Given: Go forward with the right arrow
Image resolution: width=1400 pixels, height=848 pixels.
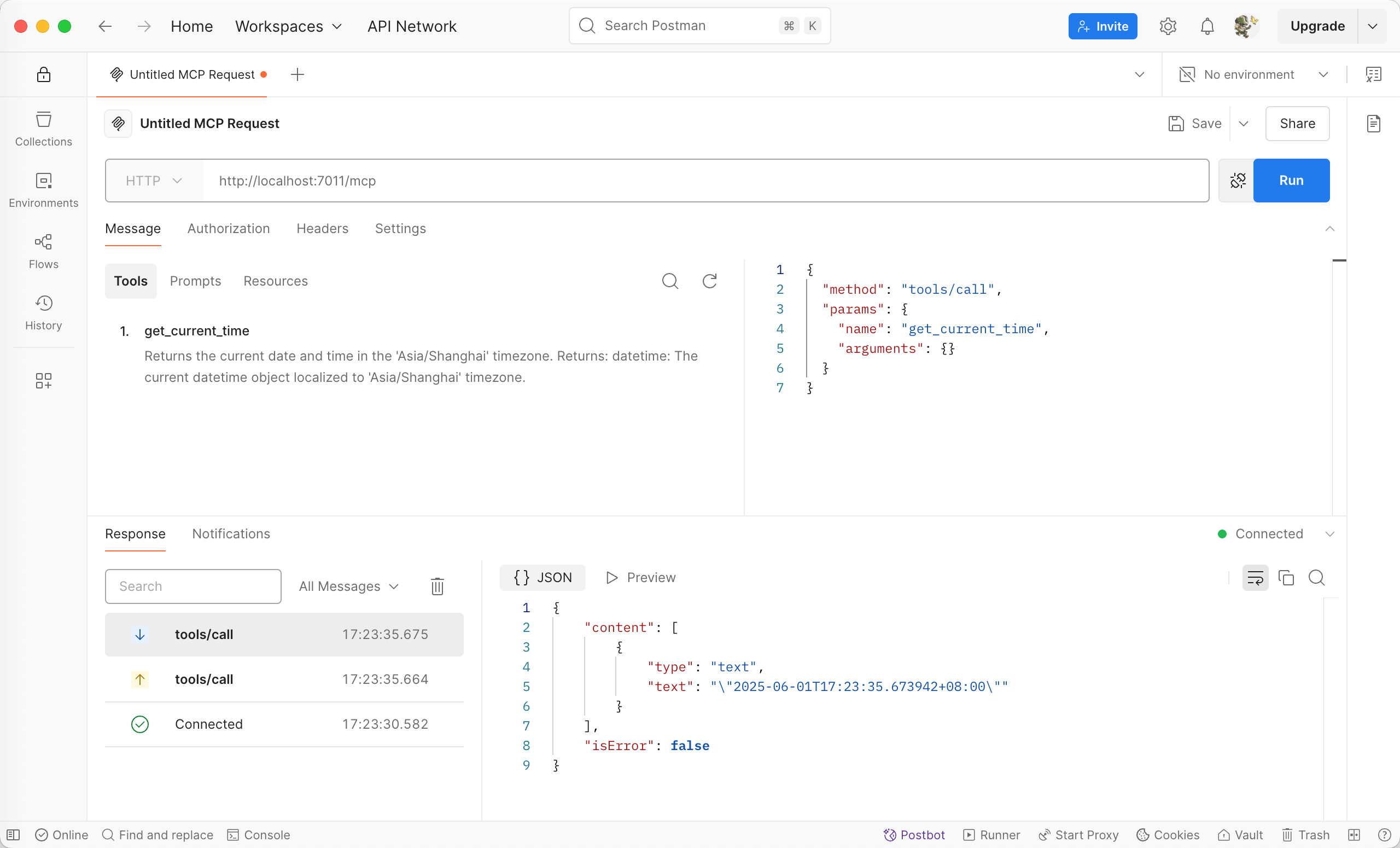Looking at the screenshot, I should pyautogui.click(x=144, y=26).
